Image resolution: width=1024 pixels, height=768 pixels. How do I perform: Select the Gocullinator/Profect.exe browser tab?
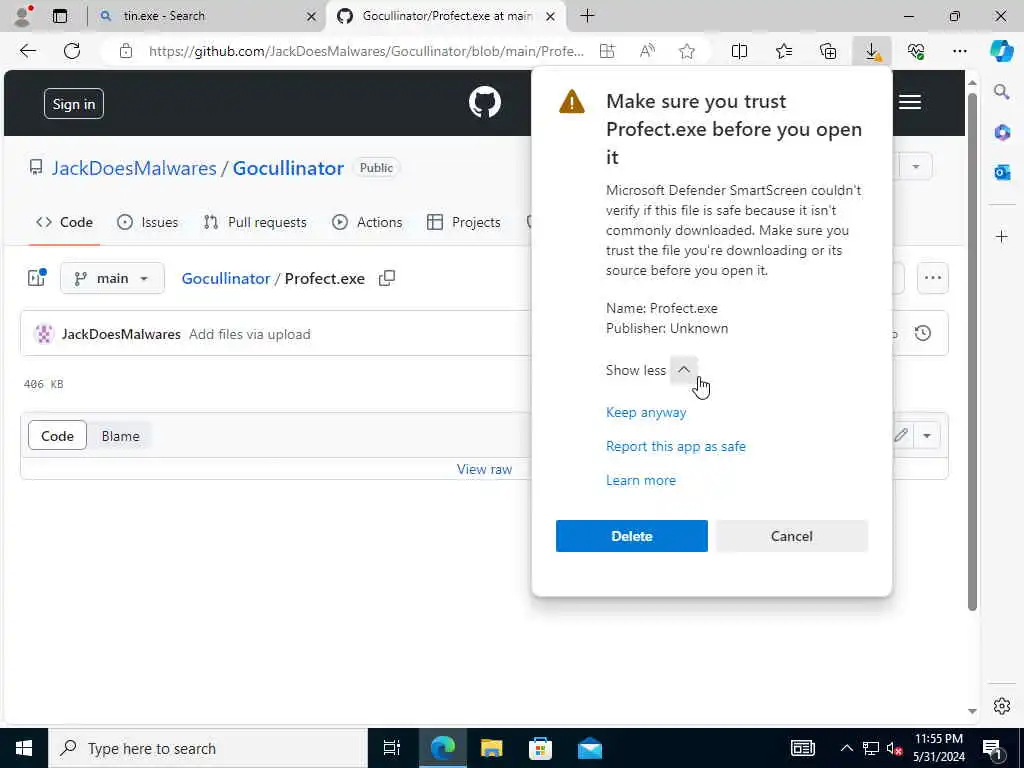(x=447, y=16)
